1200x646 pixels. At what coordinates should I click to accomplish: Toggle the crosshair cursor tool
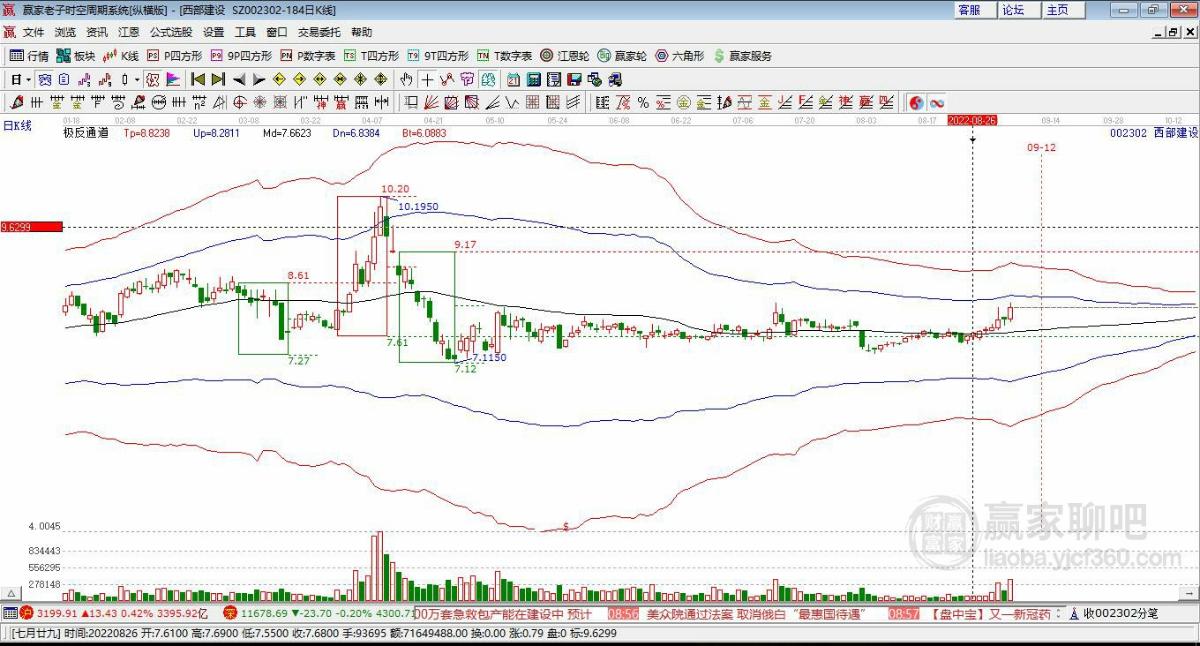coord(427,79)
